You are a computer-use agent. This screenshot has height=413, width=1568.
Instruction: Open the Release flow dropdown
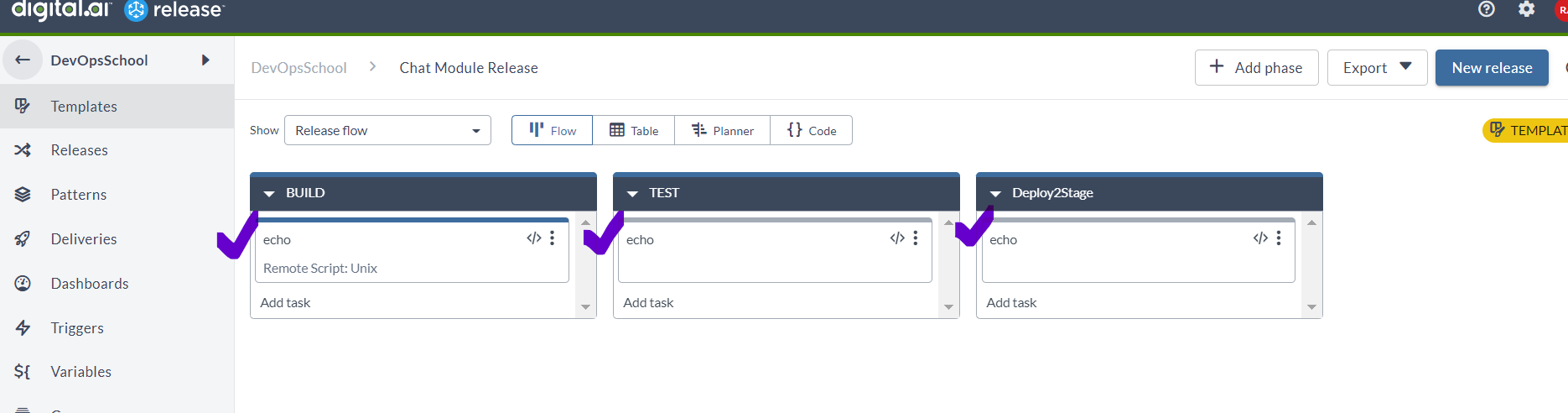tap(387, 130)
